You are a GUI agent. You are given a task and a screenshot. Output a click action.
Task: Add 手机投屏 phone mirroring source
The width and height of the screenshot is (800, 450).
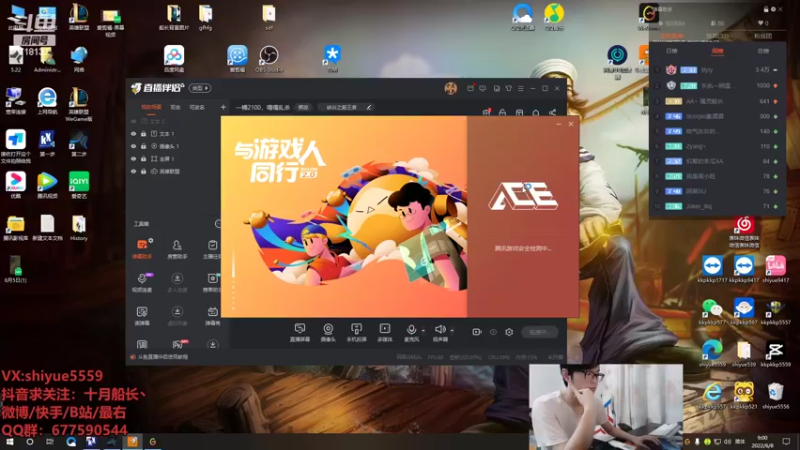356,332
